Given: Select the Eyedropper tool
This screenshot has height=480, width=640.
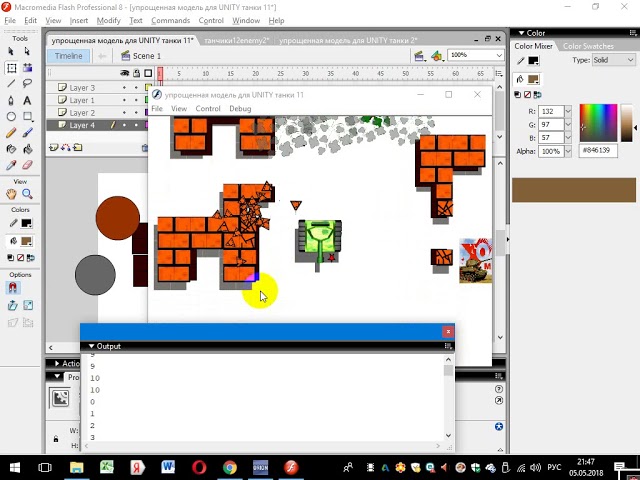Looking at the screenshot, I should 11,165.
